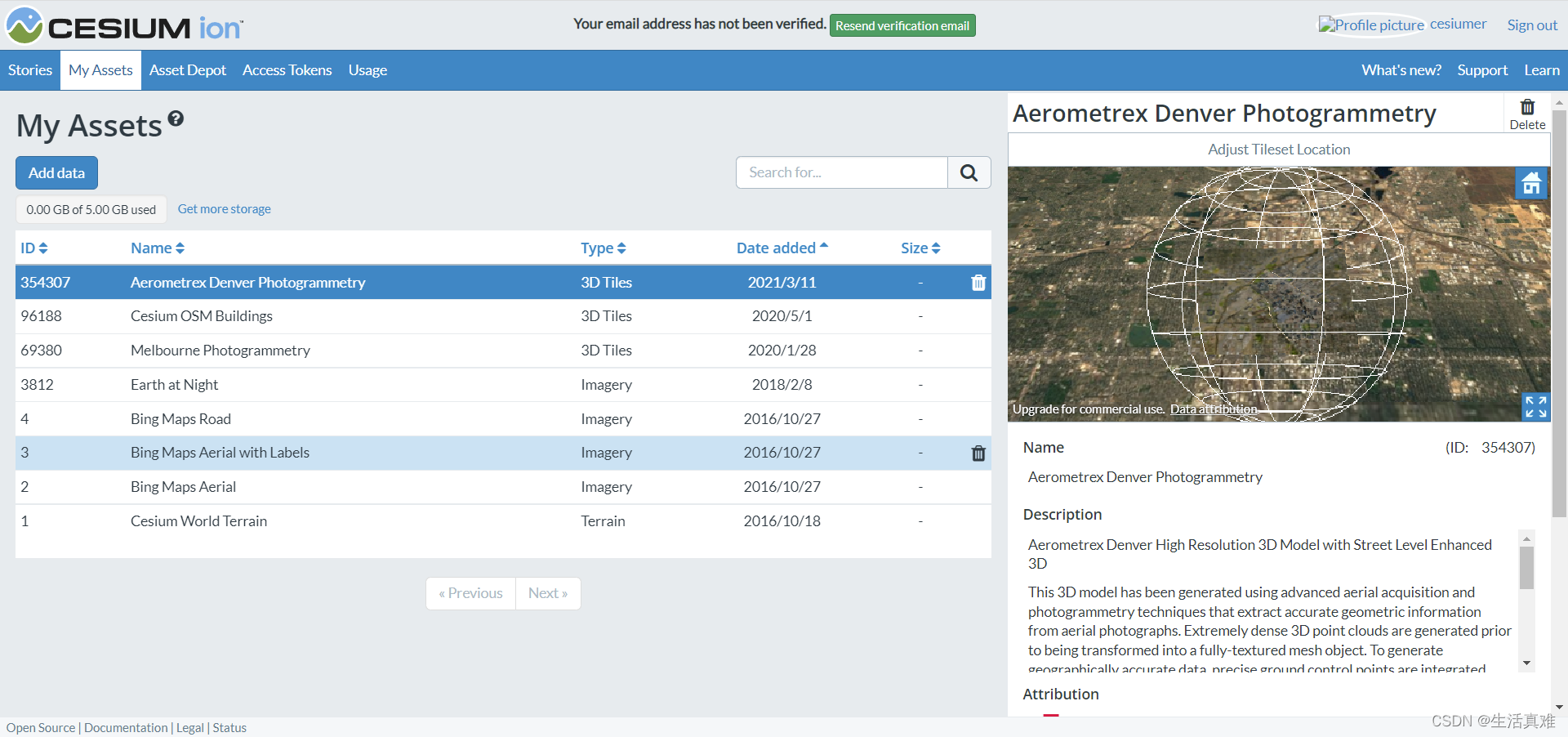Open Documentation footer link
The image size is (1568, 737).
tap(126, 728)
